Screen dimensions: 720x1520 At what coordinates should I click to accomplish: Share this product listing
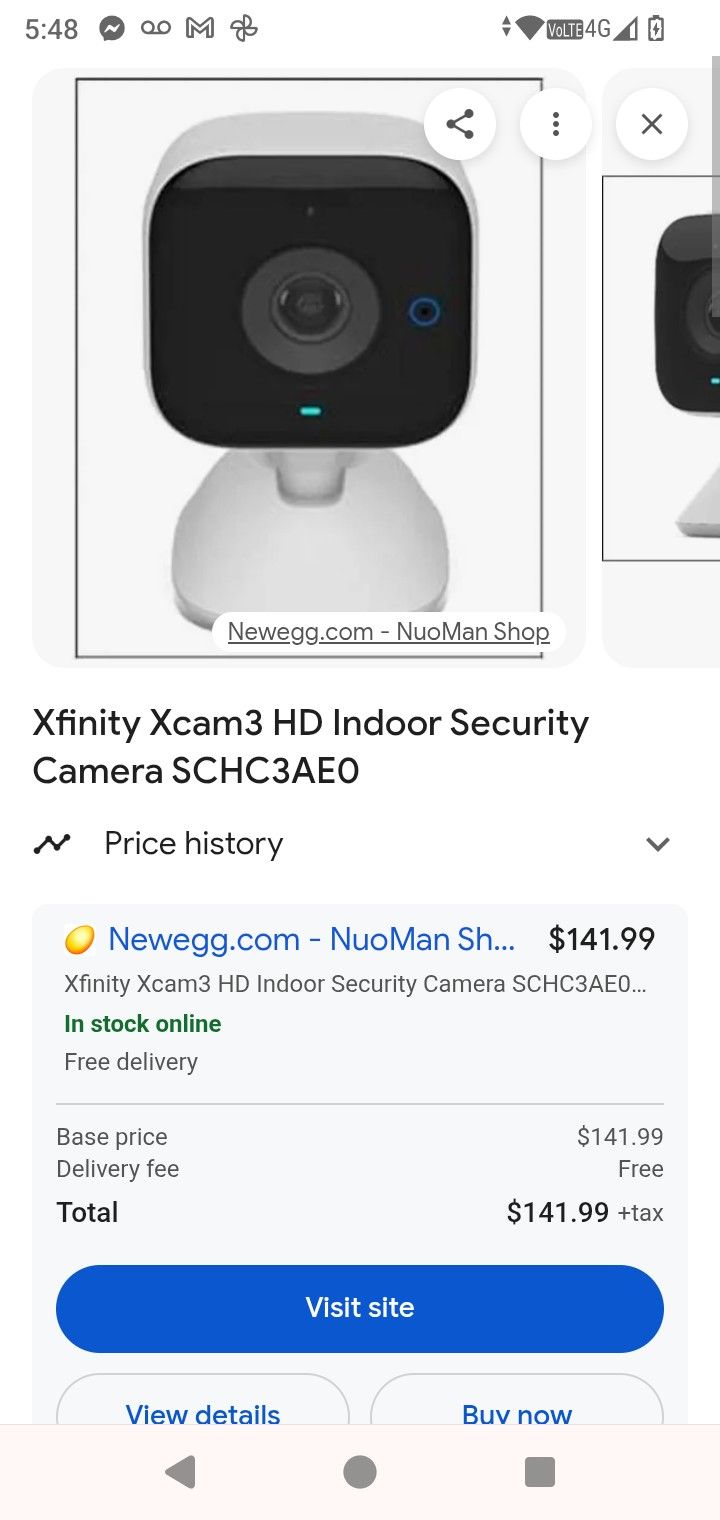[461, 124]
